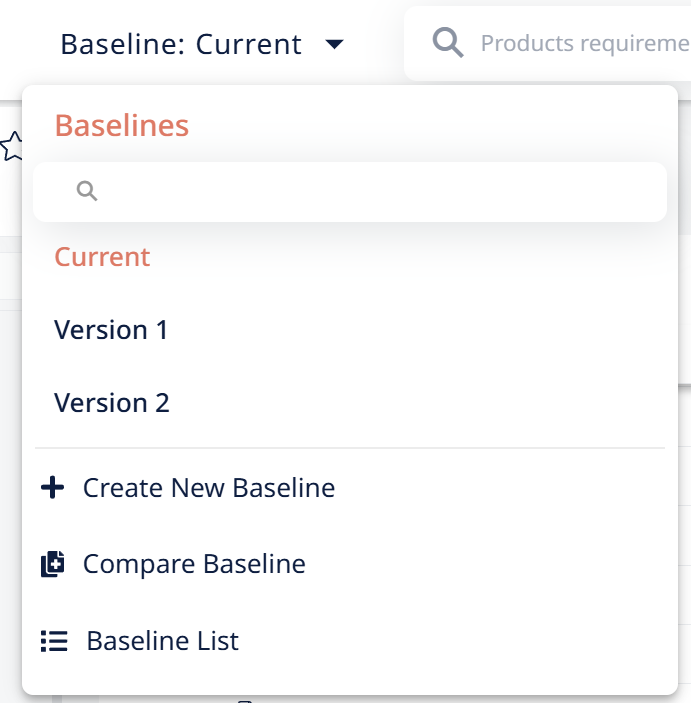691x703 pixels.
Task: Select the Current baseline option
Action: pos(102,257)
